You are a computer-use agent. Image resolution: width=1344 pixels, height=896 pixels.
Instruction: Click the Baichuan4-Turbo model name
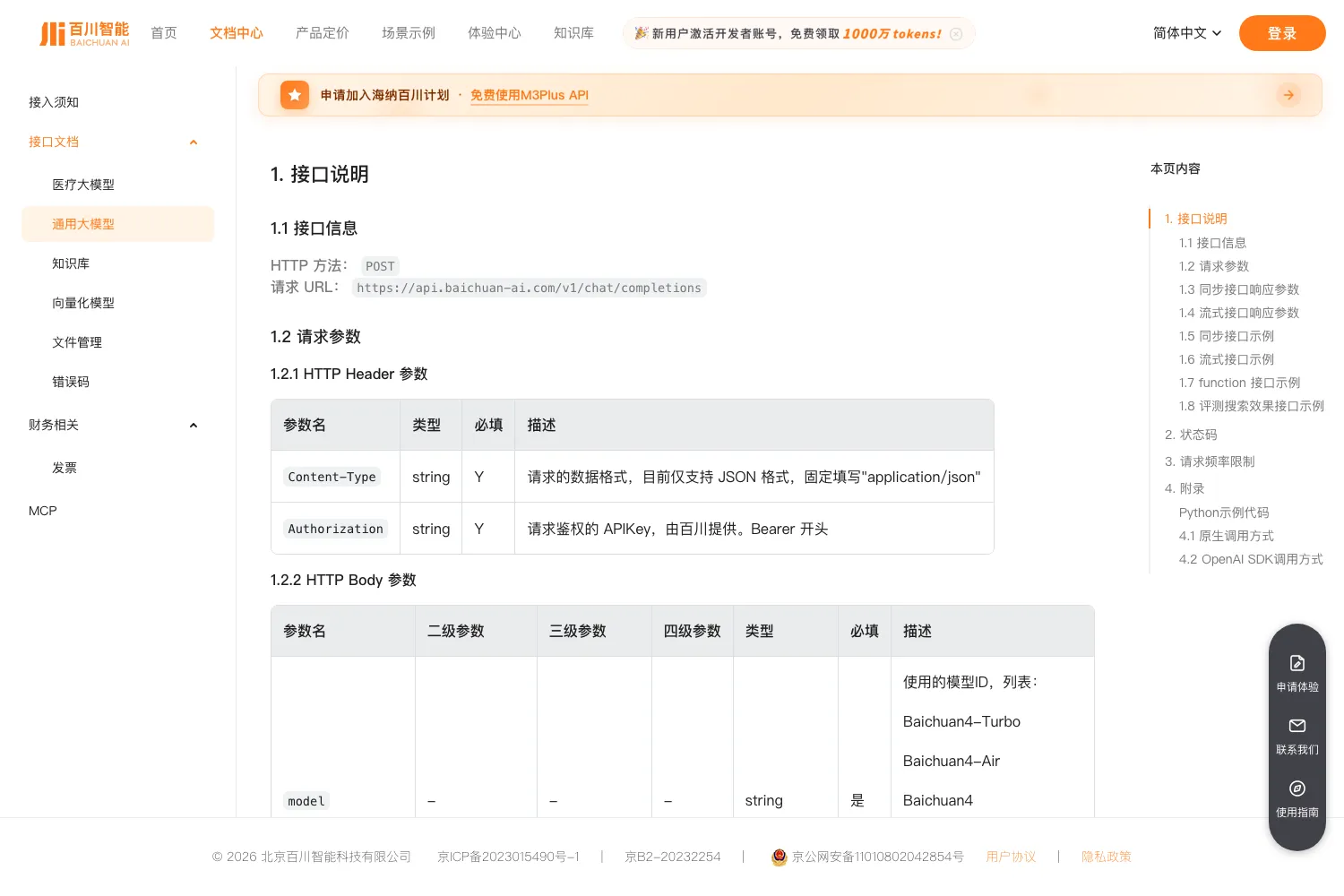coord(961,721)
